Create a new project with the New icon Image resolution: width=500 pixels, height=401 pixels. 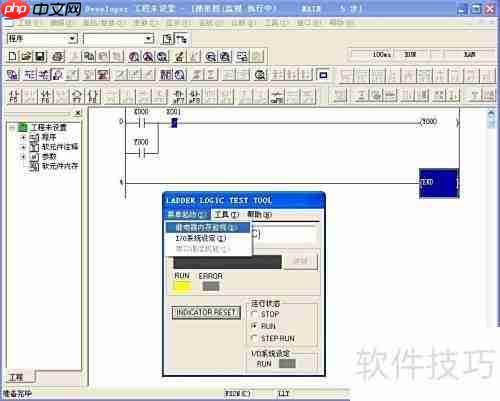coord(12,56)
